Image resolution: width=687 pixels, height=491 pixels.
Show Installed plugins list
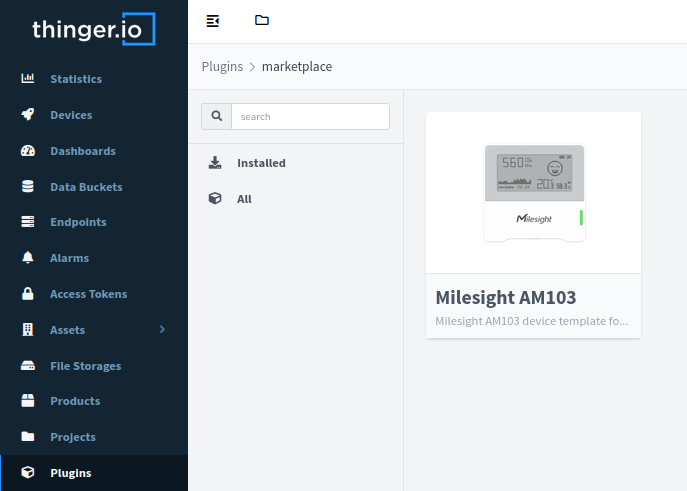(x=261, y=163)
